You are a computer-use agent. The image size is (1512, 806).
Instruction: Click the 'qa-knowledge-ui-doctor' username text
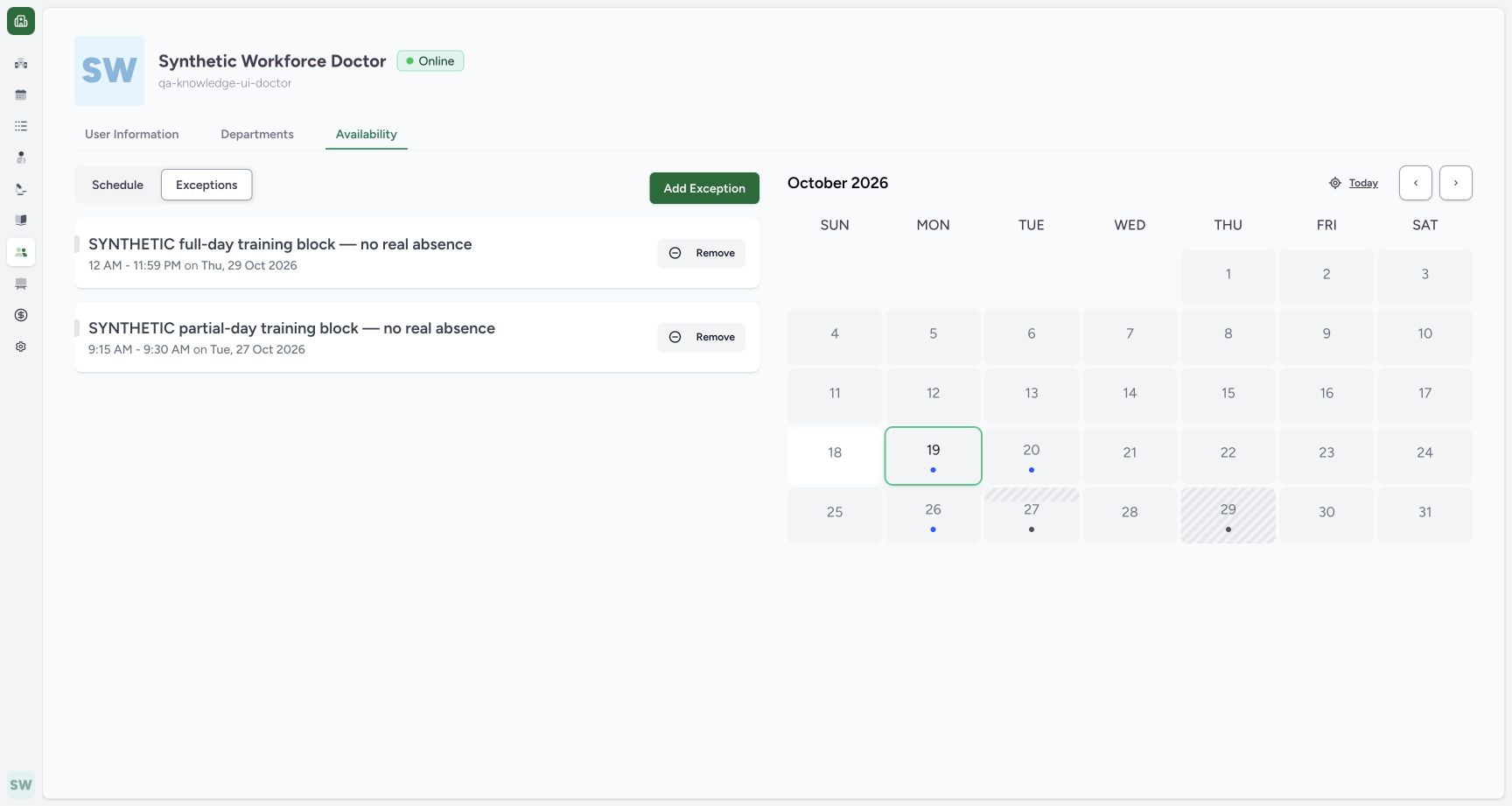click(x=225, y=83)
